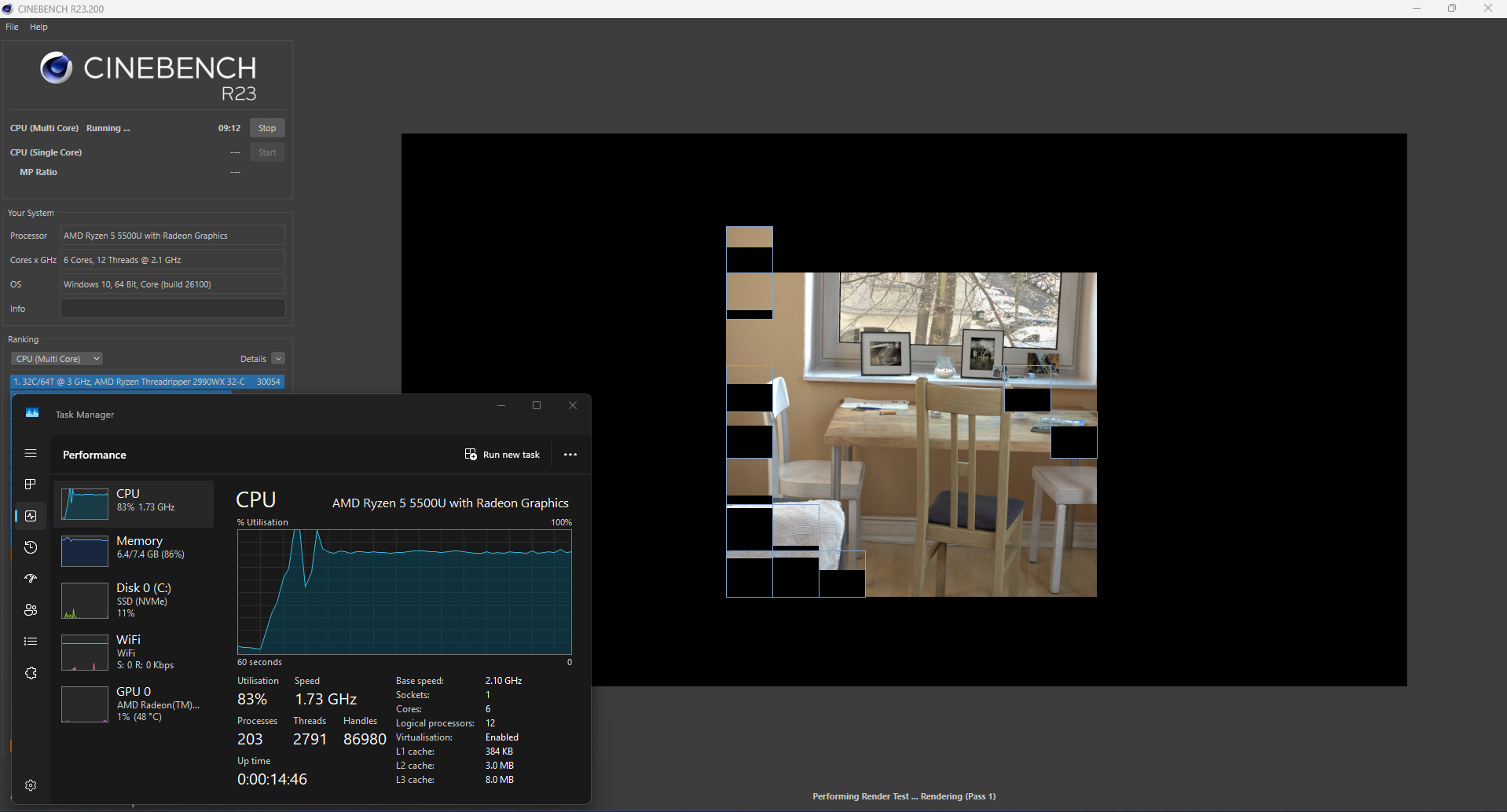Open Task Manager hamburger navigation menu
The width and height of the screenshot is (1507, 812).
click(x=31, y=453)
